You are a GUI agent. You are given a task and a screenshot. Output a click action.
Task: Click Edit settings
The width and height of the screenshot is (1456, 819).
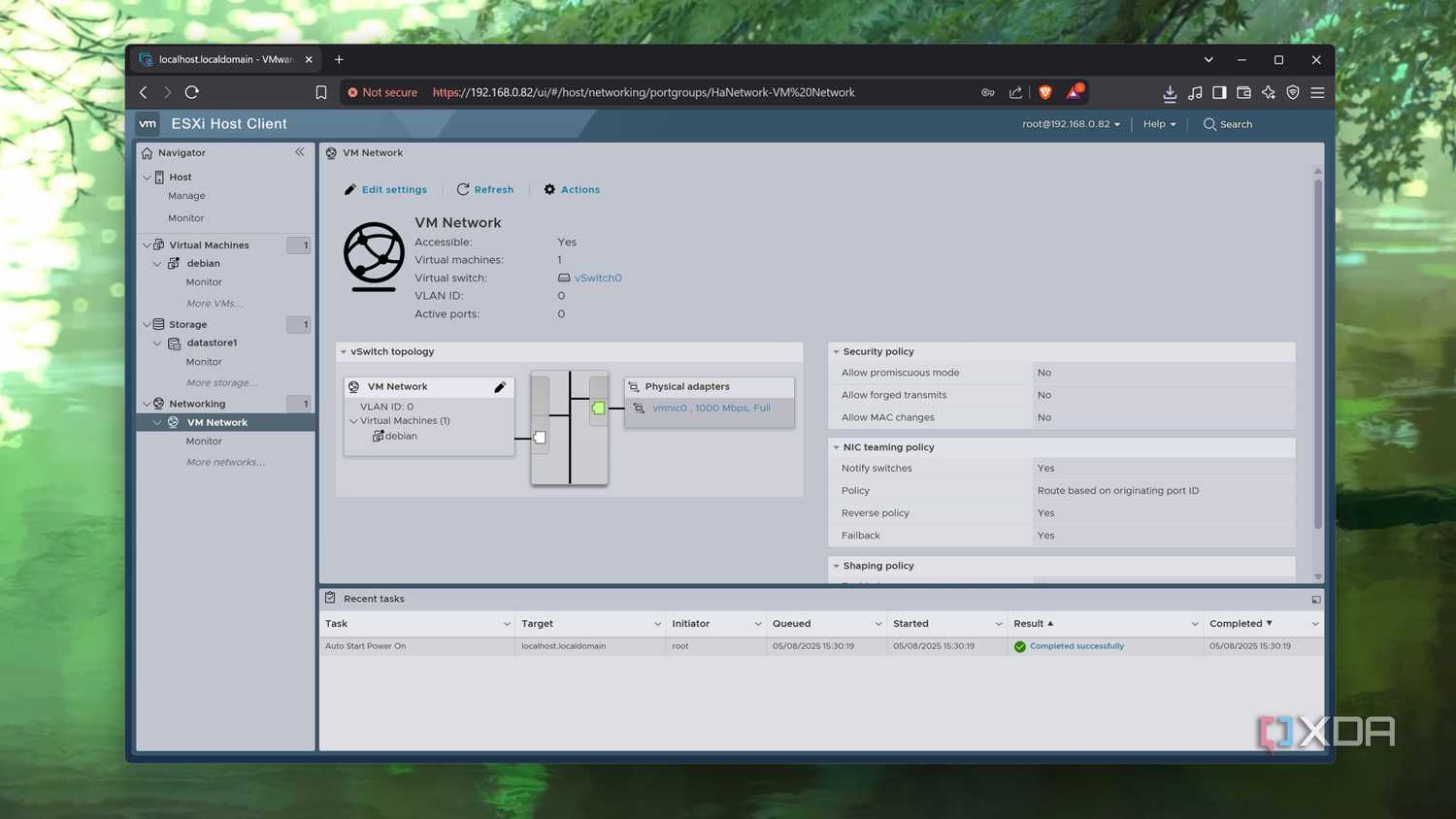click(x=385, y=190)
